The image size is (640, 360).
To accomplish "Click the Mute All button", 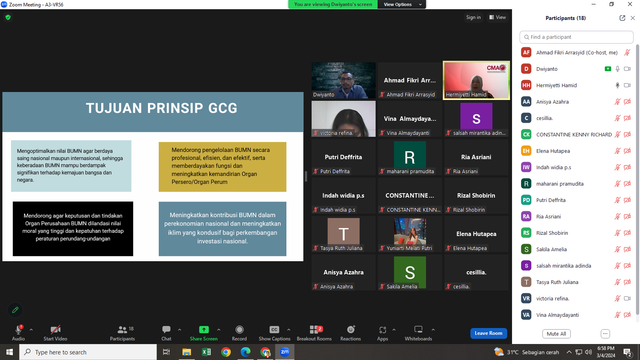I will tap(556, 334).
